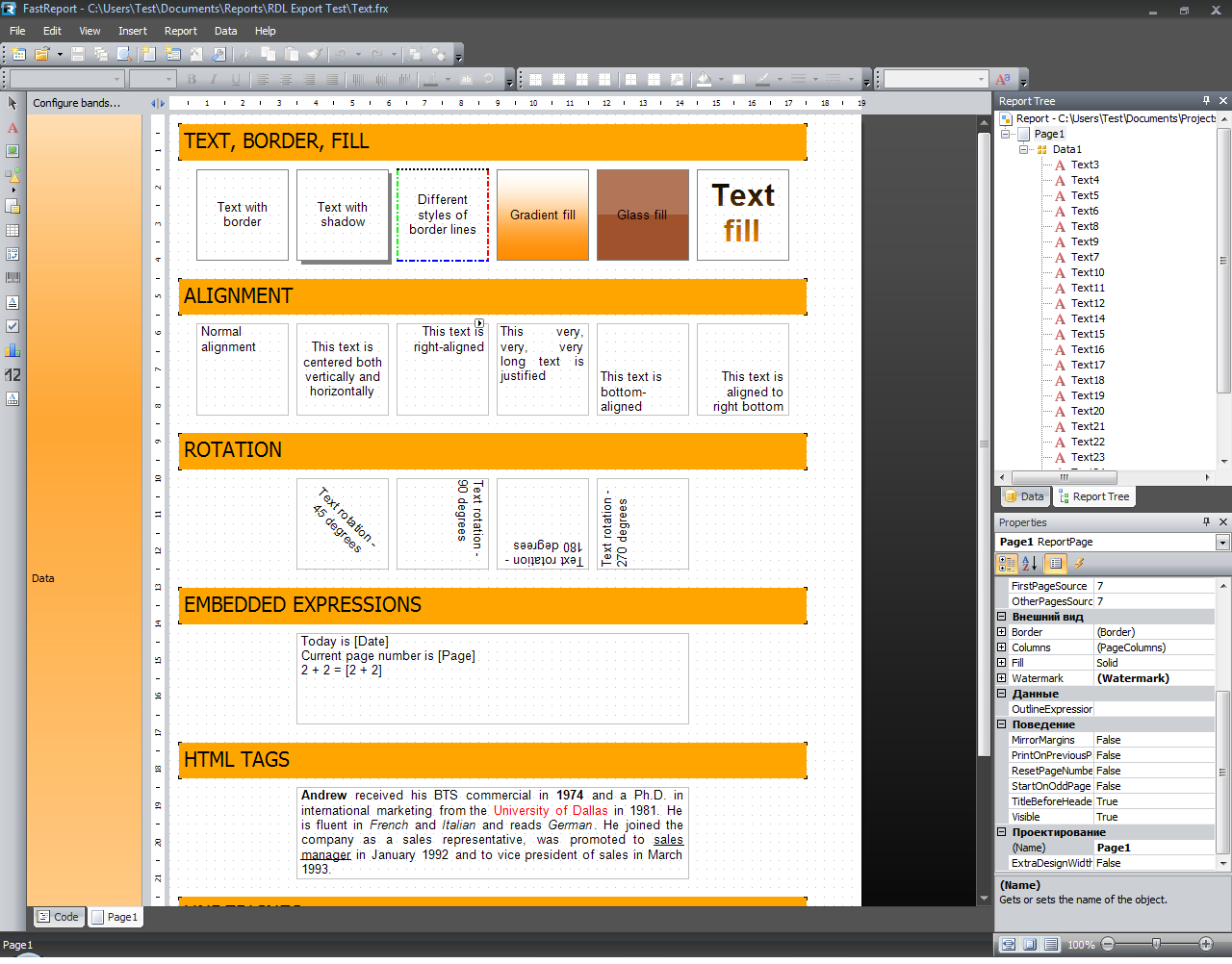Click the Italic formatting button
Viewport: 1232px width, 964px height.
(214, 79)
